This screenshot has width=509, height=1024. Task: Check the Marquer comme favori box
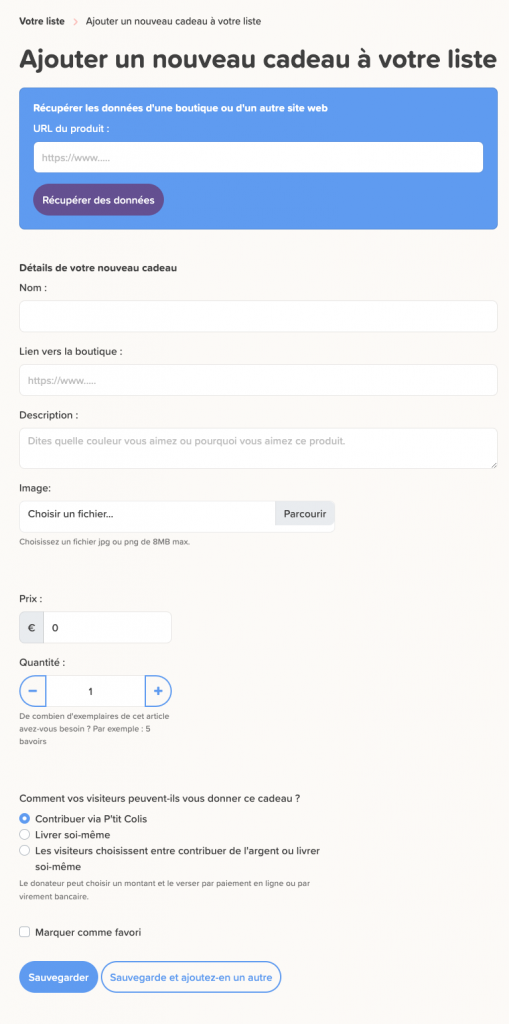coord(25,932)
